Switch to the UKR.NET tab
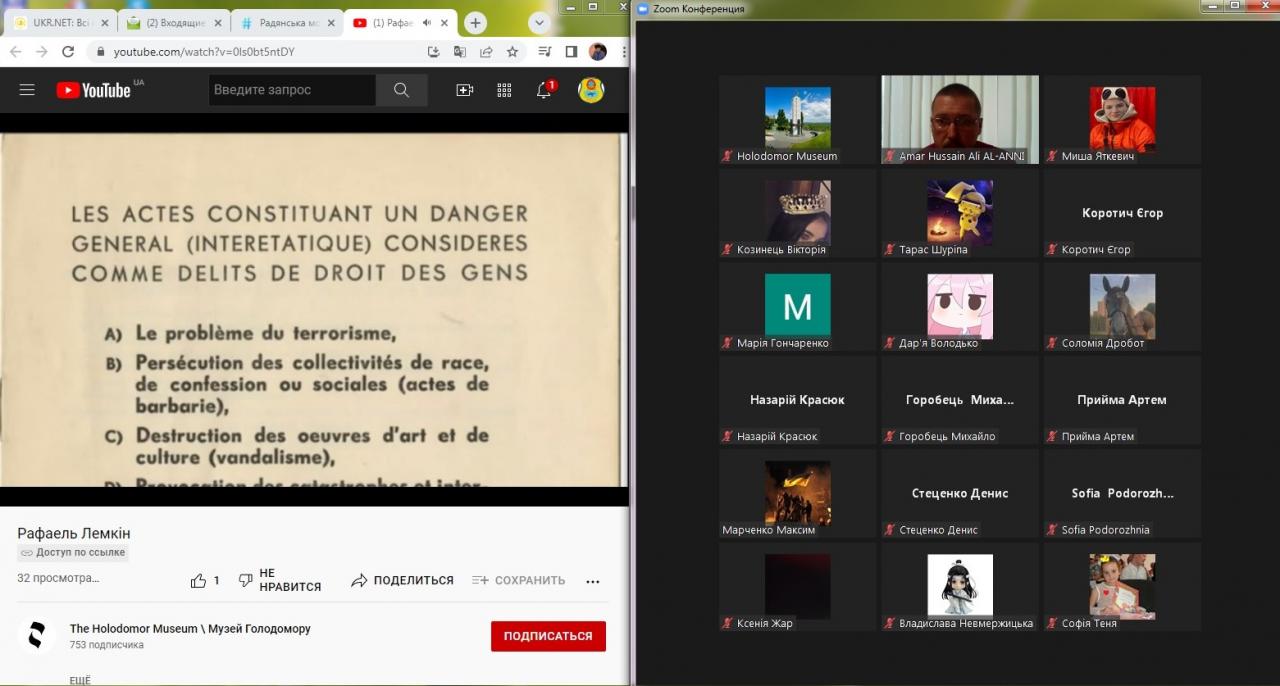The width and height of the screenshot is (1280, 686). 58,23
